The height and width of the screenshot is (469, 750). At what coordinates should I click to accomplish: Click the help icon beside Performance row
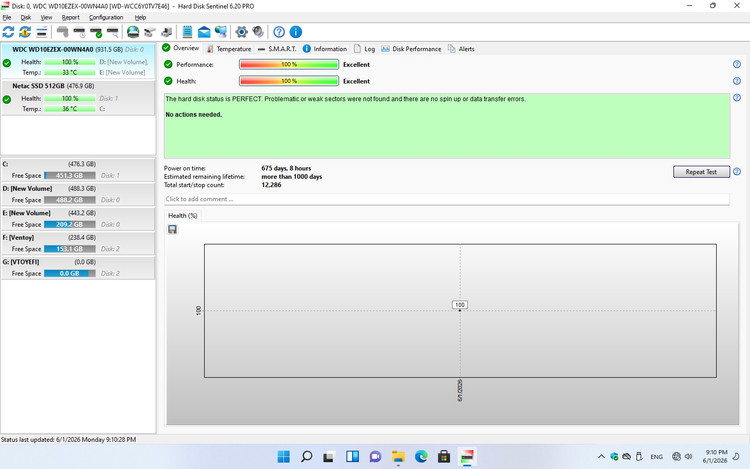pyautogui.click(x=737, y=65)
